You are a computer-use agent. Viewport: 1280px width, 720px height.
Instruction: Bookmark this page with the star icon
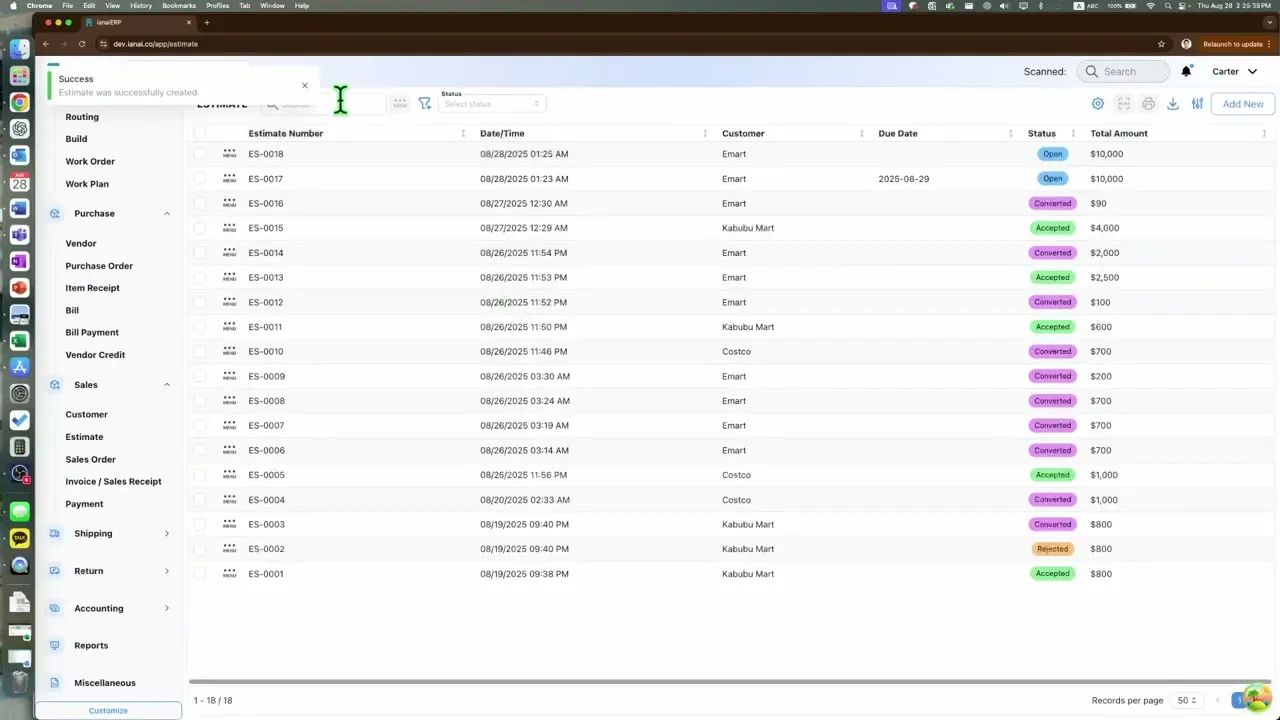[x=1161, y=44]
